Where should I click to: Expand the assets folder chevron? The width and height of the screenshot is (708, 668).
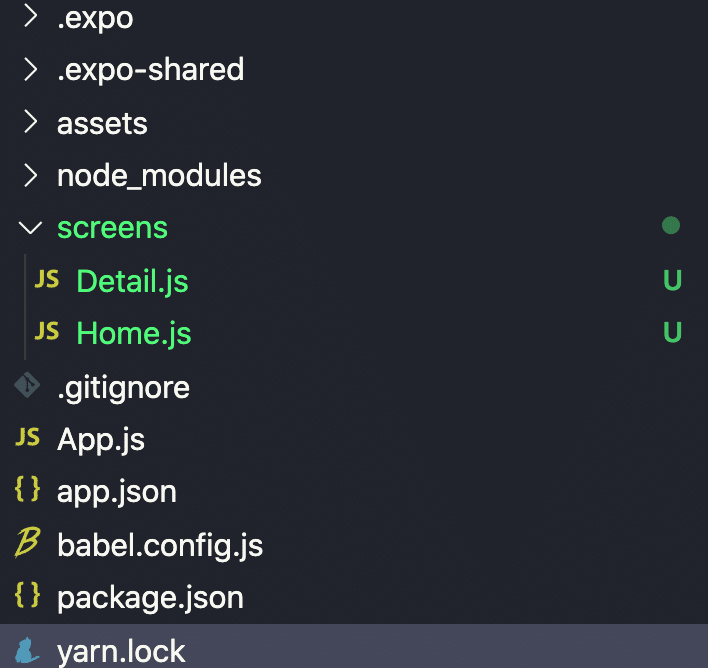[x=31, y=122]
